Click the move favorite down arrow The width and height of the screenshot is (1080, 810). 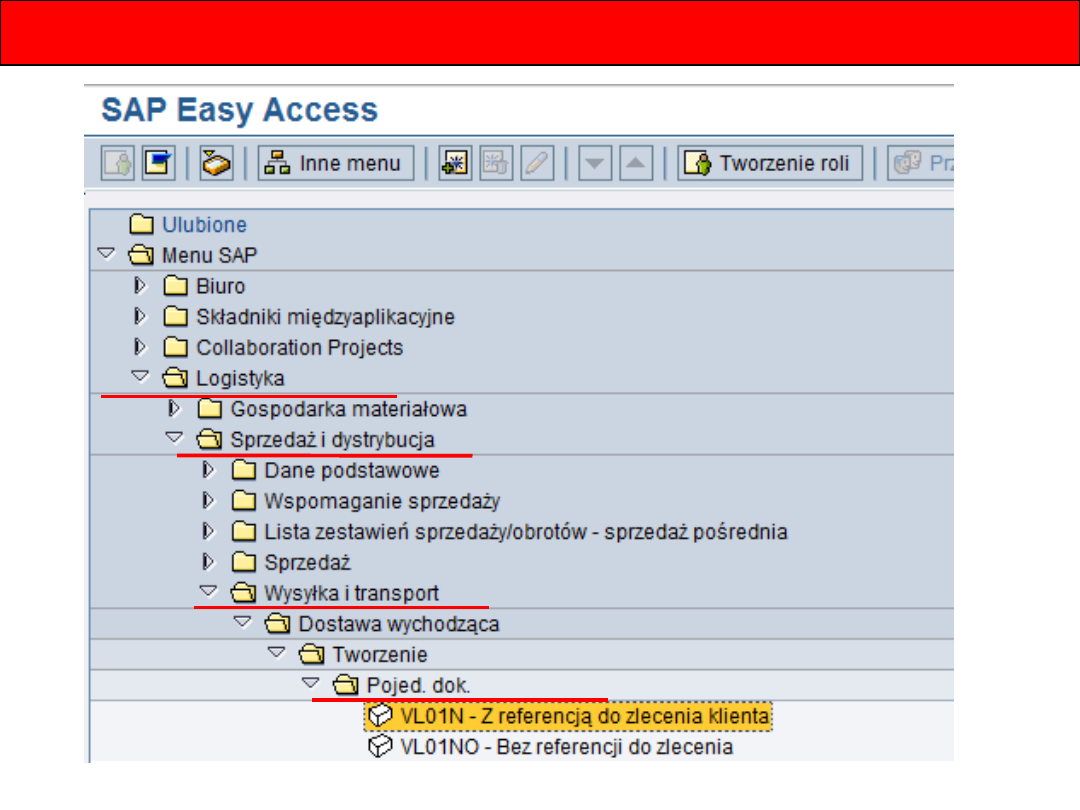coord(595,163)
